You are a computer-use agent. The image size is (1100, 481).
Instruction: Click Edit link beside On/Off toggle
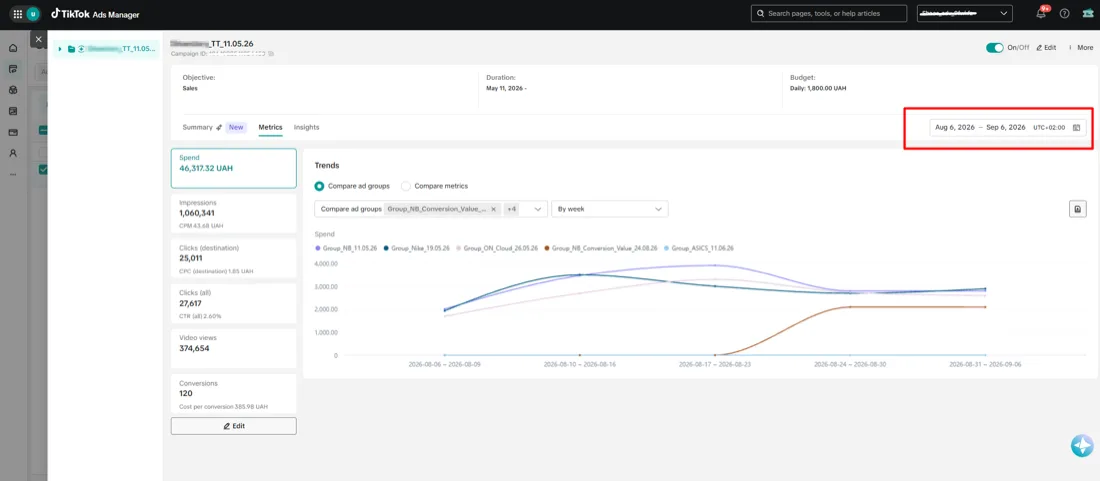[1046, 48]
